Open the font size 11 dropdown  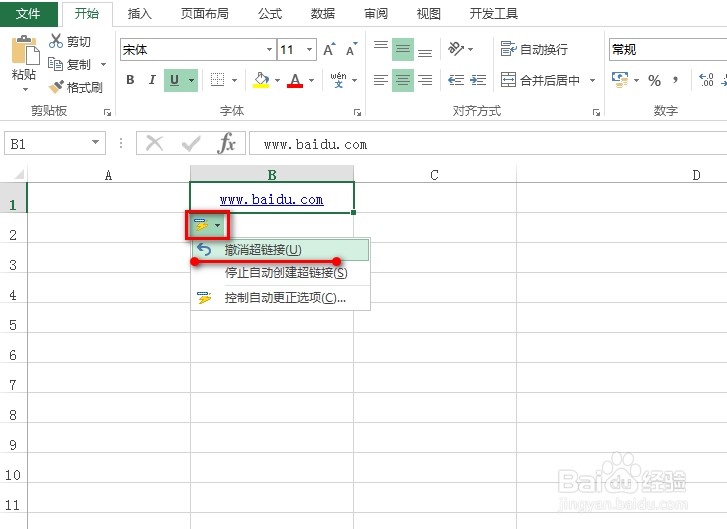click(x=309, y=50)
